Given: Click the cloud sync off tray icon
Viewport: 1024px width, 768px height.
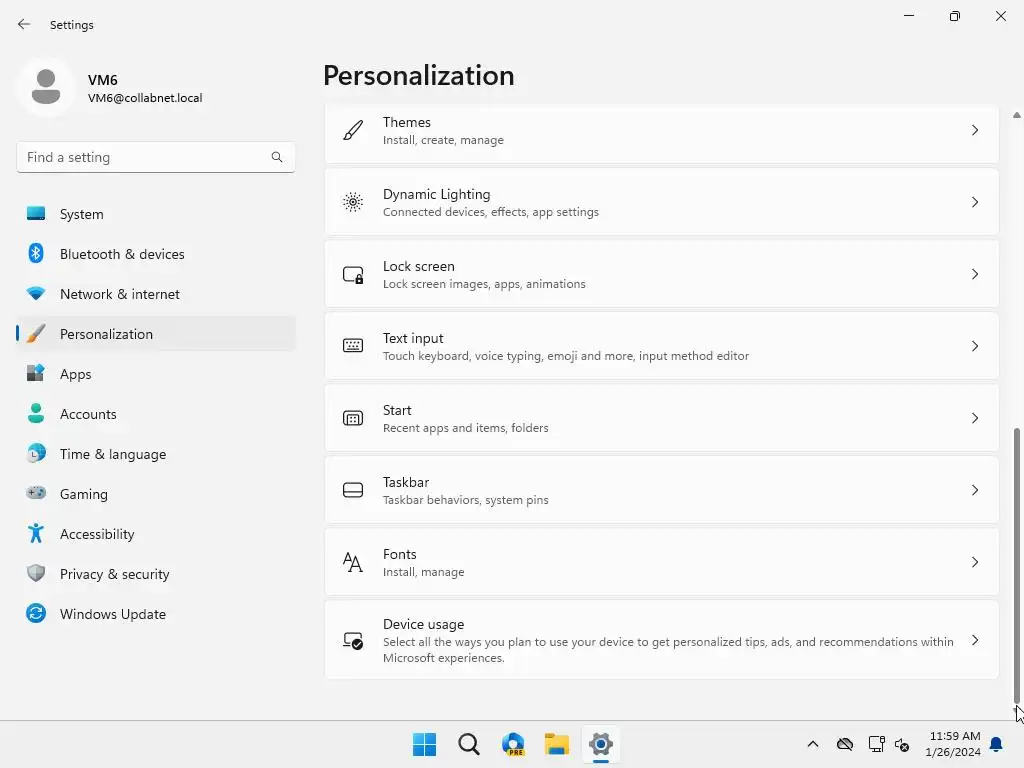Looking at the screenshot, I should 844,744.
